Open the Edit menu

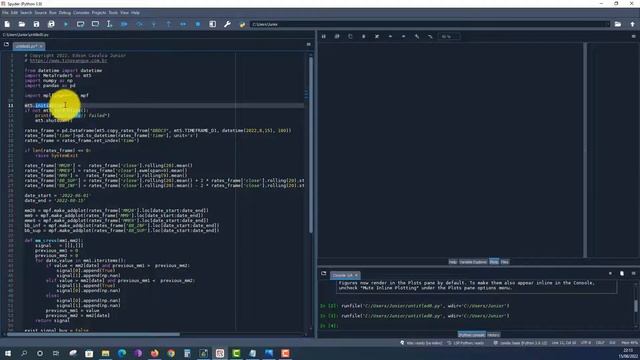pyautogui.click(x=14, y=13)
